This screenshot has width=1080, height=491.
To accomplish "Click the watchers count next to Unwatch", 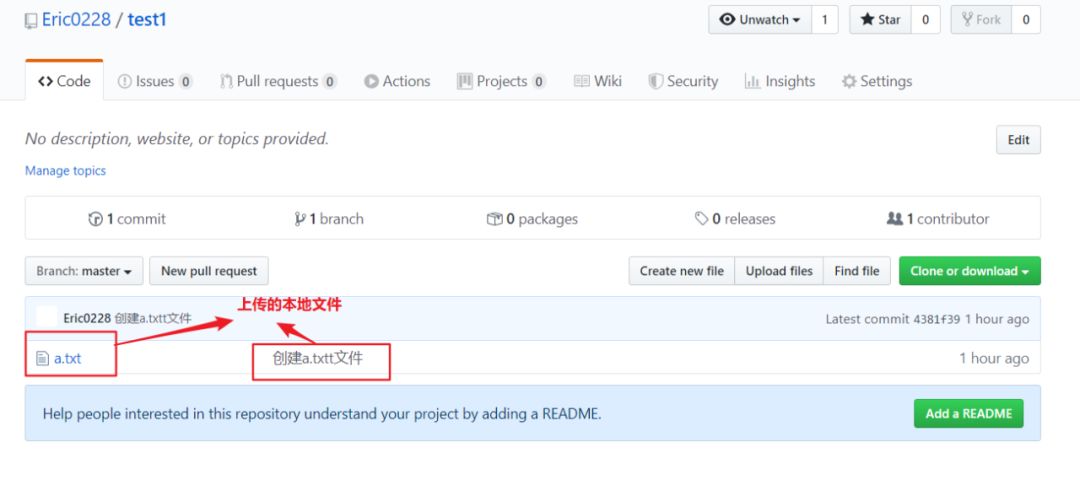I will tap(824, 20).
